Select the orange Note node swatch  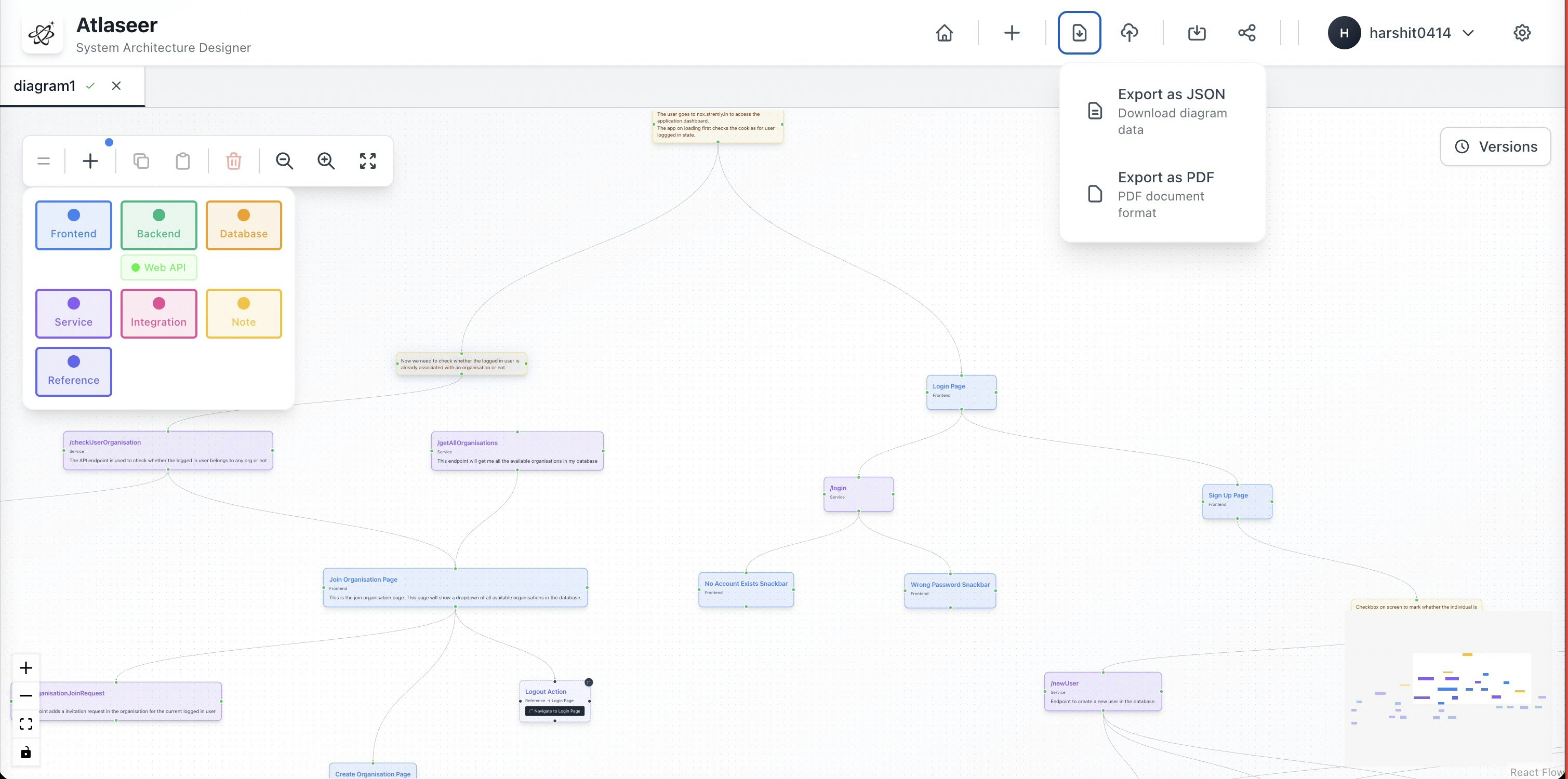pos(244,314)
